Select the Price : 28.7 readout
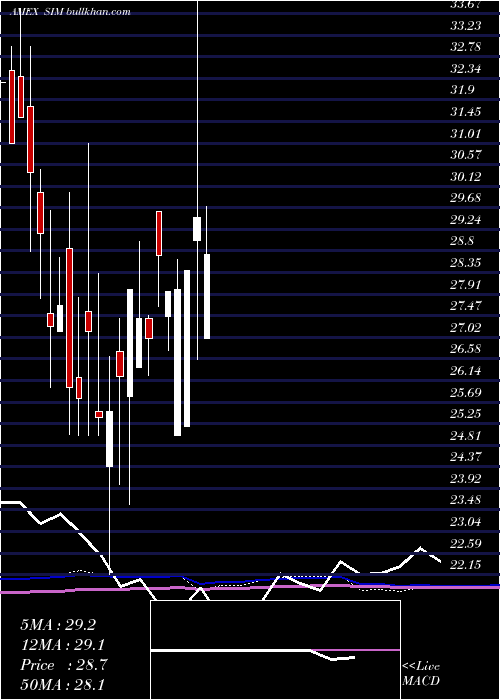Viewport: 500px width, 700px height. coord(63,665)
